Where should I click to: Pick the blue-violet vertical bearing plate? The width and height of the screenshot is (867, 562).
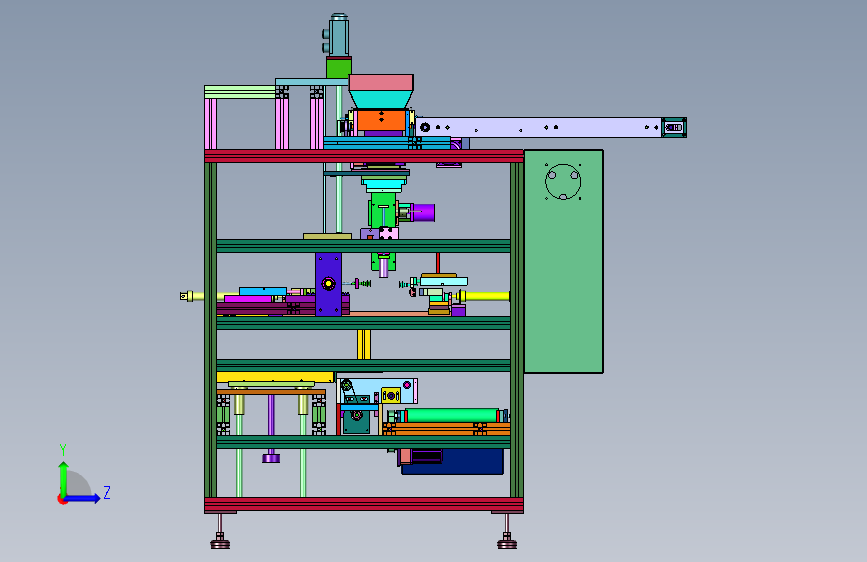(x=328, y=284)
